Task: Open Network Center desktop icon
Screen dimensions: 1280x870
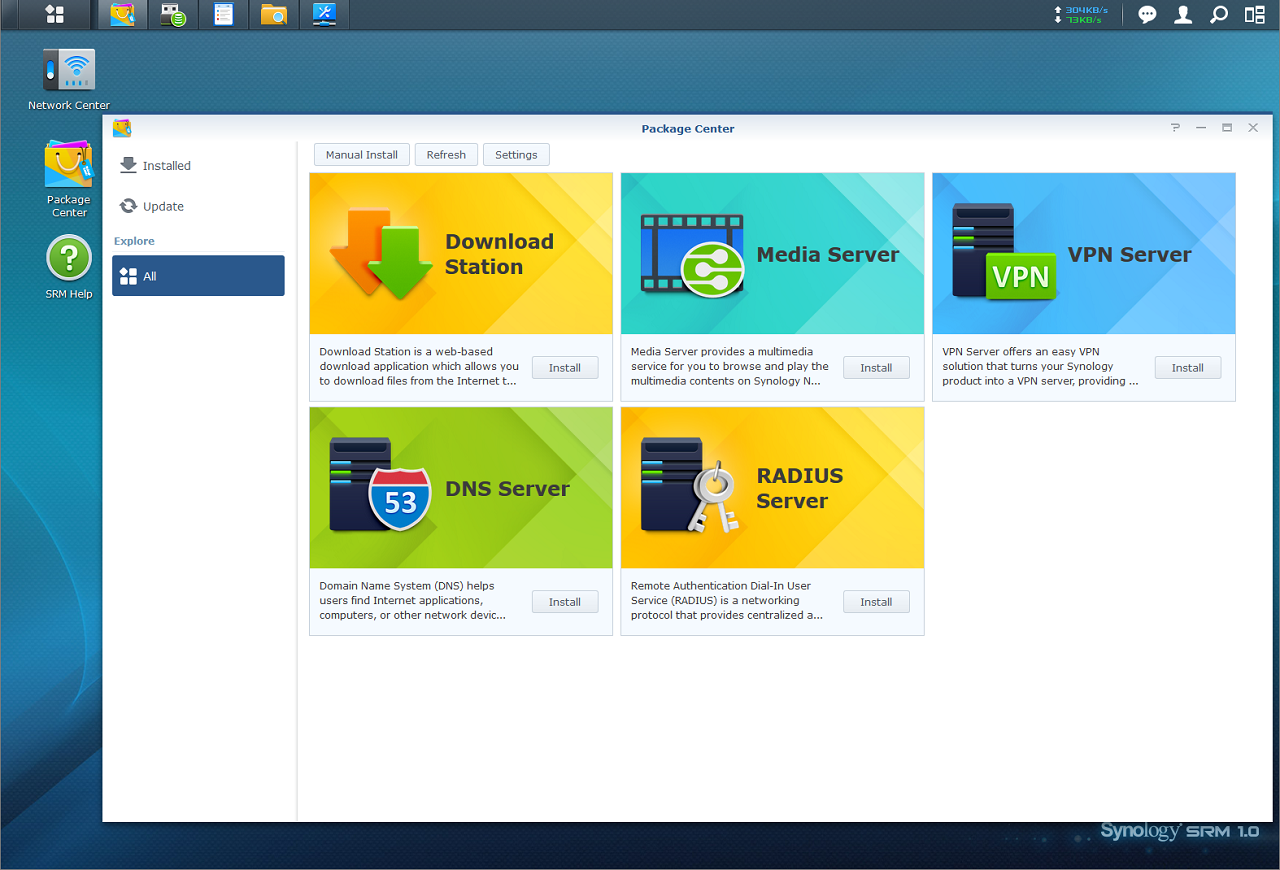Action: pyautogui.click(x=69, y=79)
